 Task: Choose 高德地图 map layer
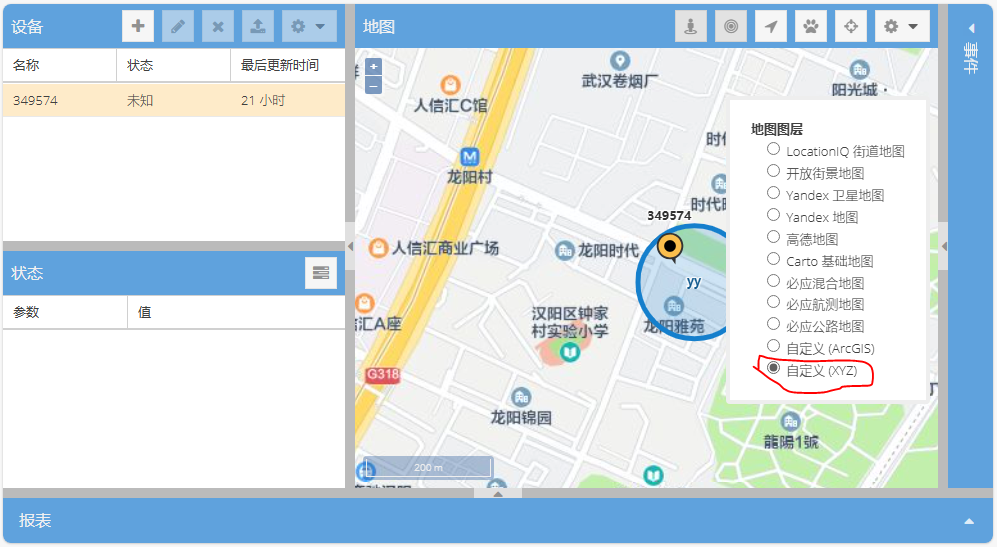click(773, 237)
